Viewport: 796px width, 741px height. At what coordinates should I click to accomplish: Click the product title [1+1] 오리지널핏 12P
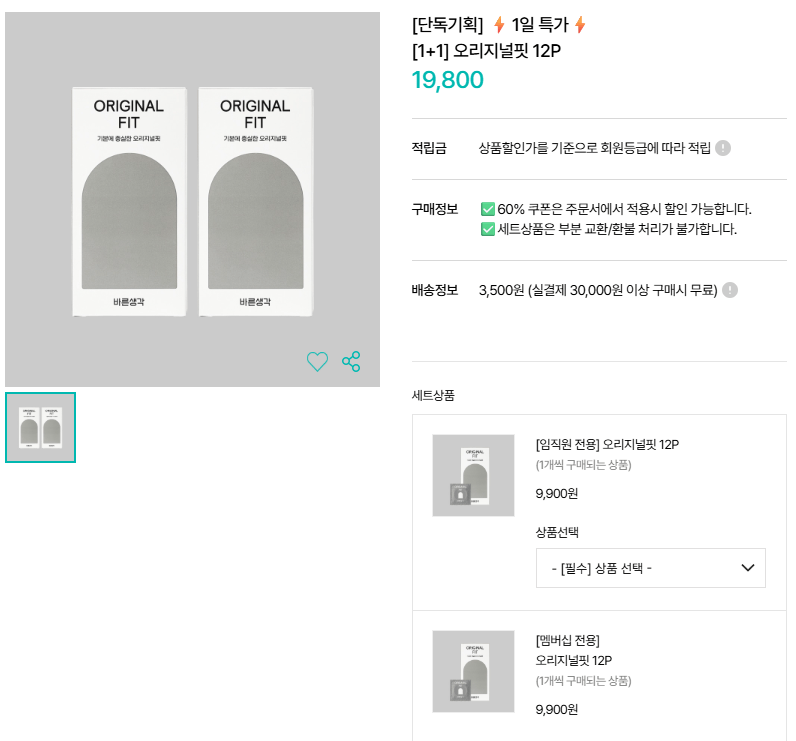tap(486, 51)
